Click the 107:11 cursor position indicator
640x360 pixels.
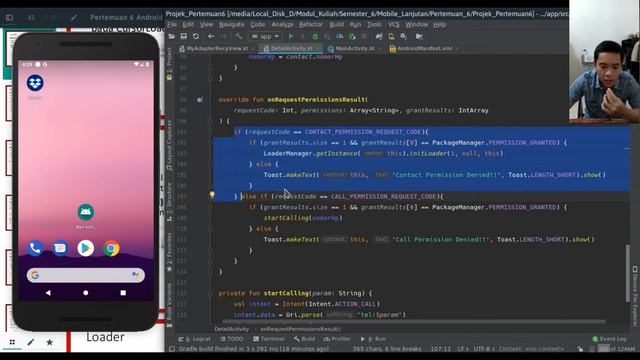point(440,349)
